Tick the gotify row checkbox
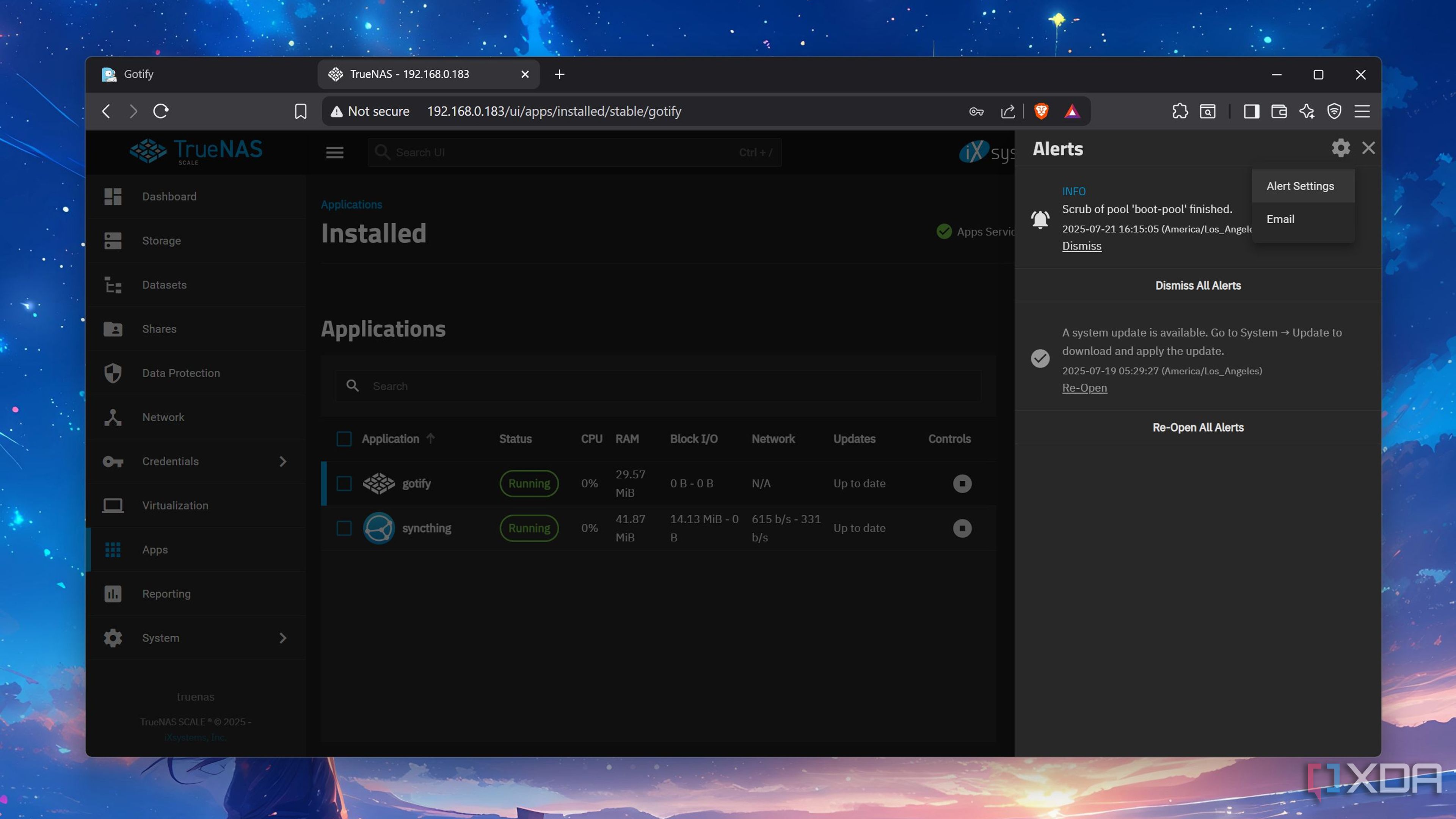The height and width of the screenshot is (819, 1456). click(x=344, y=483)
